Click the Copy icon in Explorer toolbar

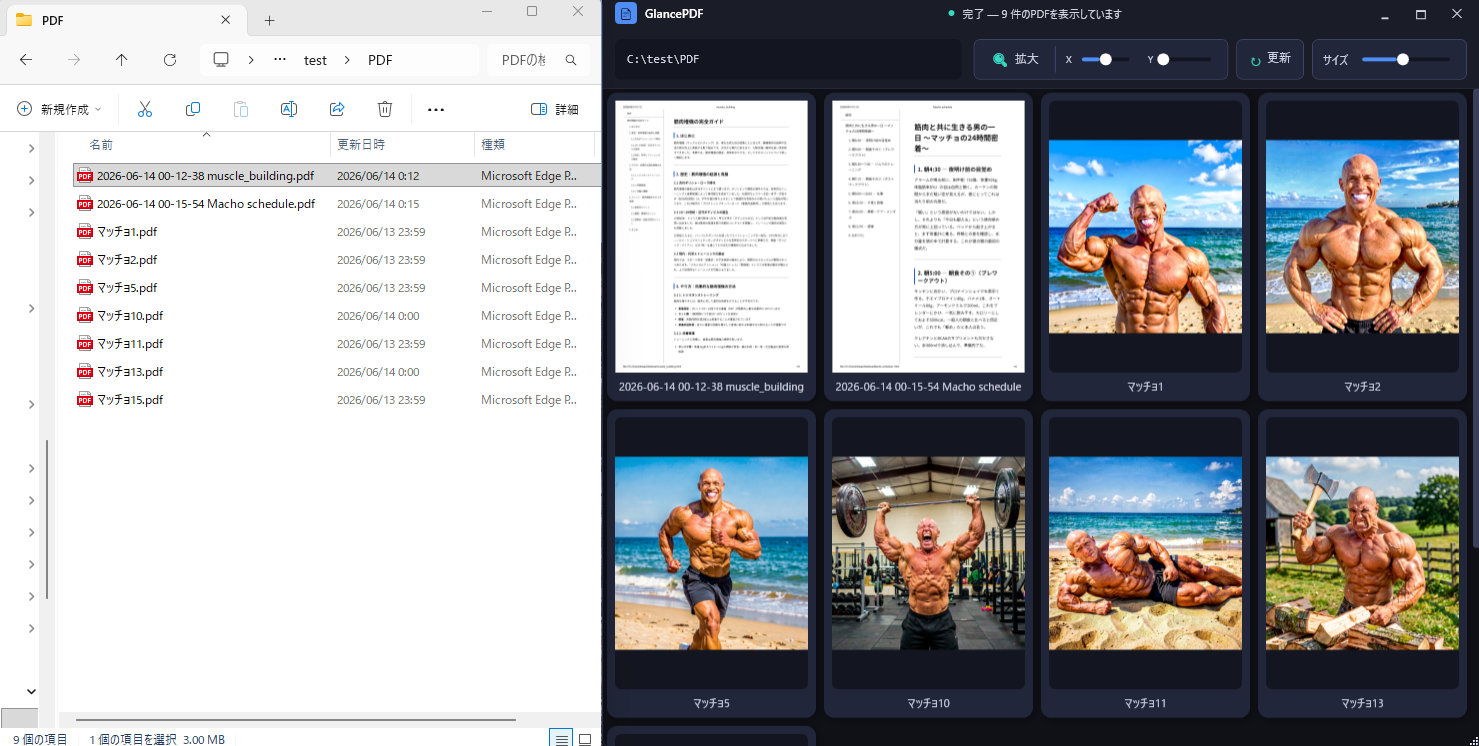click(x=193, y=109)
